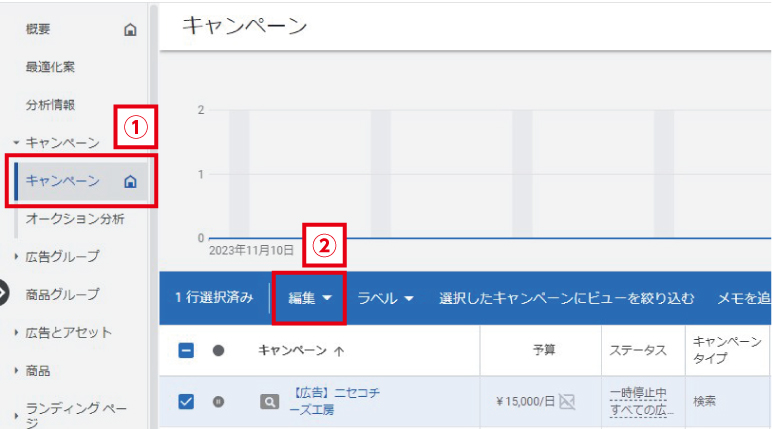Viewport: 772px width, 429px height.
Task: Open 最適化案 in the sidebar
Action: (50, 67)
